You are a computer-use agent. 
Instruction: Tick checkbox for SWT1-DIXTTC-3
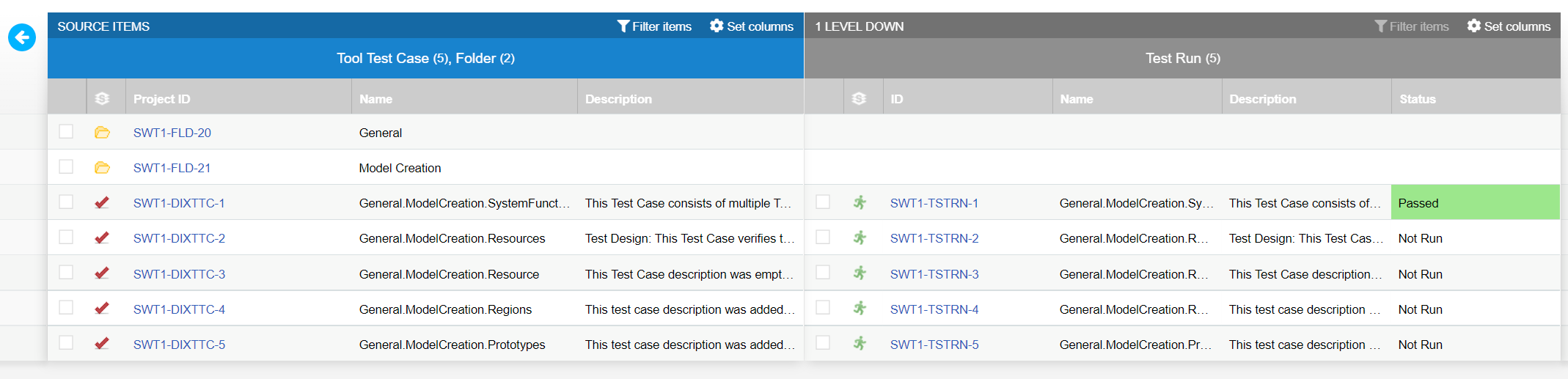[66, 272]
